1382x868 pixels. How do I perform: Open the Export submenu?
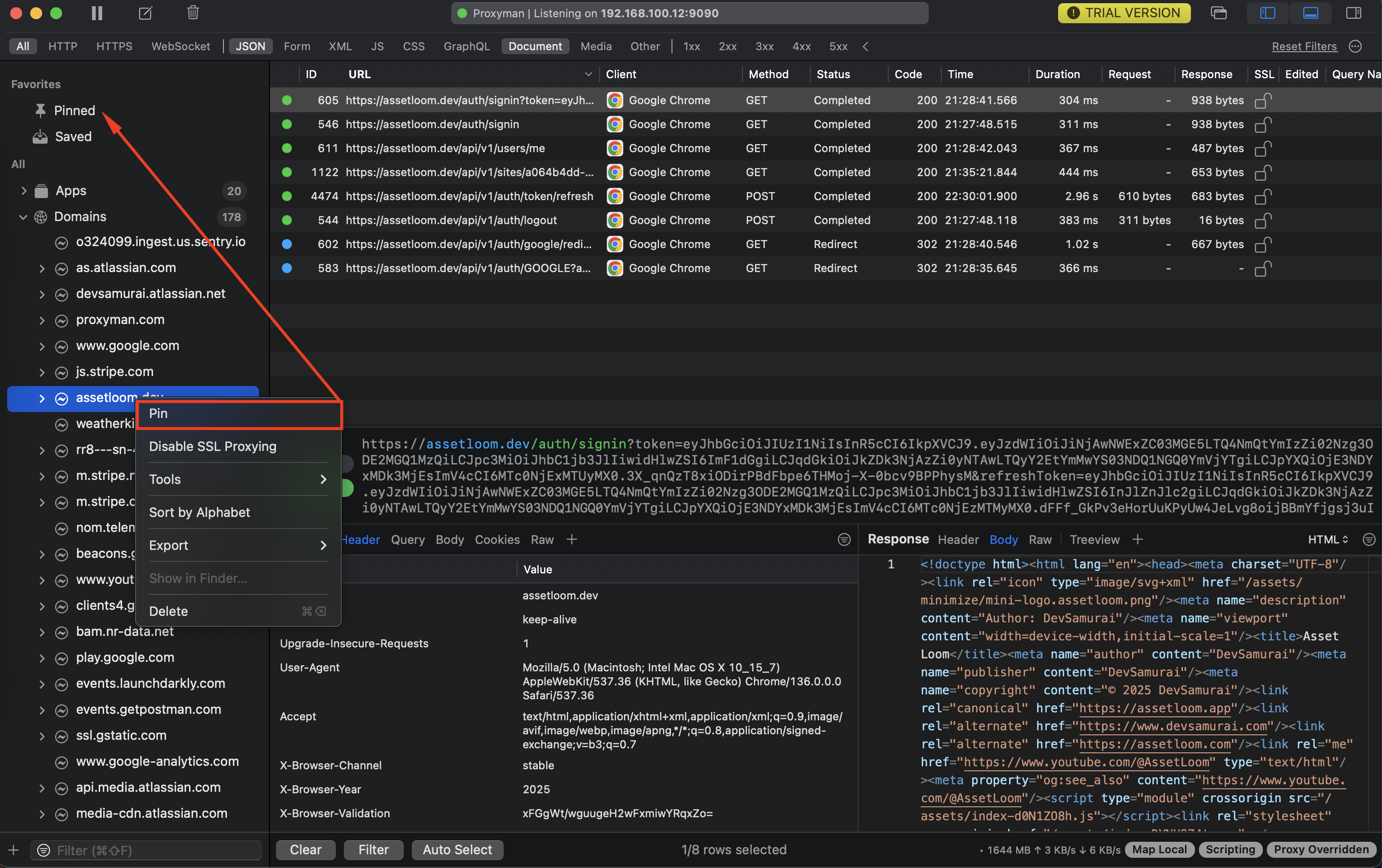click(x=239, y=545)
